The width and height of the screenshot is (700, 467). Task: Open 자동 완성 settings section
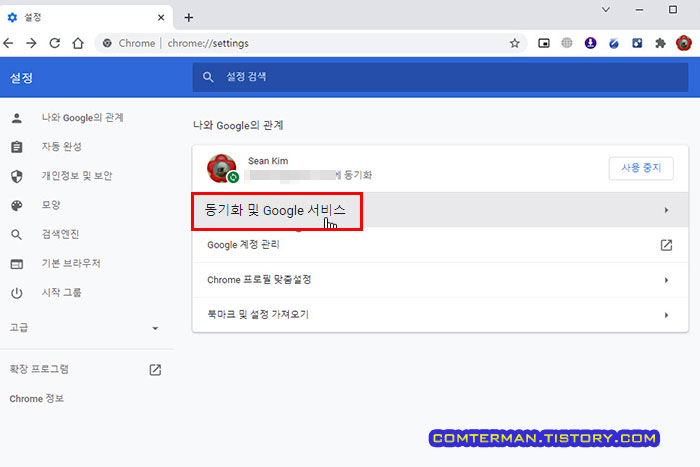tap(62, 147)
